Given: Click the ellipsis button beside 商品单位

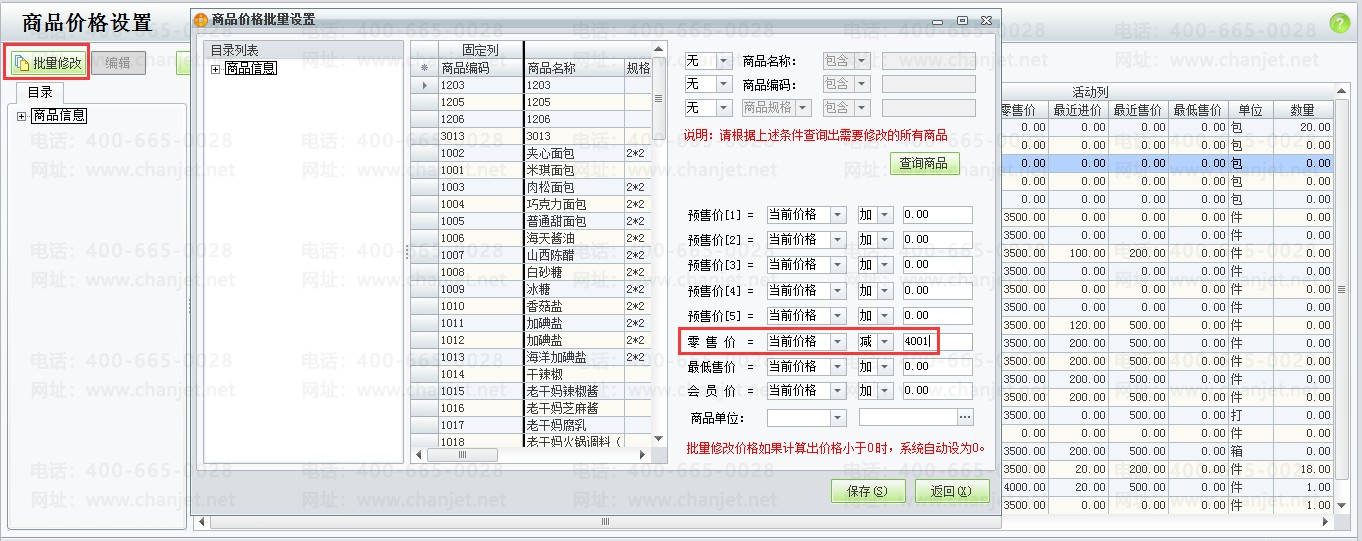Looking at the screenshot, I should click(x=965, y=417).
